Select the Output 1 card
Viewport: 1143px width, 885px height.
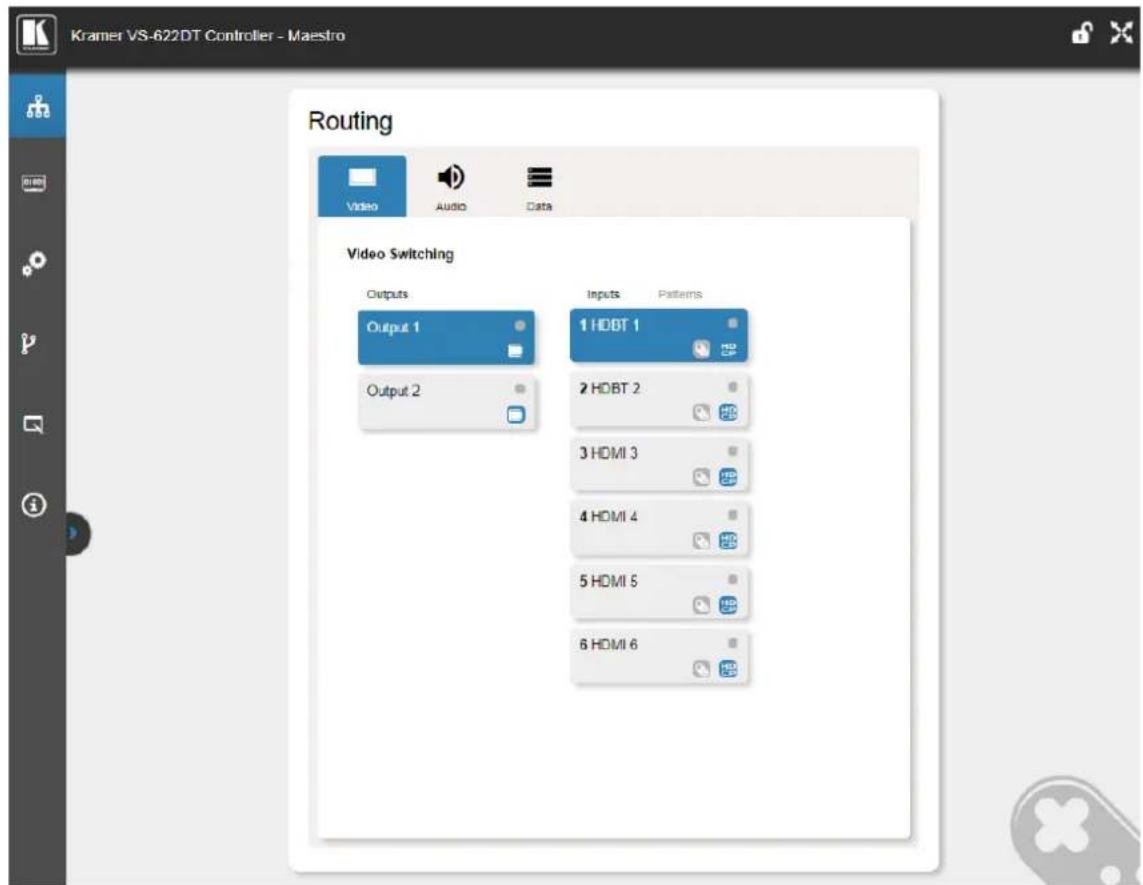[446, 338]
